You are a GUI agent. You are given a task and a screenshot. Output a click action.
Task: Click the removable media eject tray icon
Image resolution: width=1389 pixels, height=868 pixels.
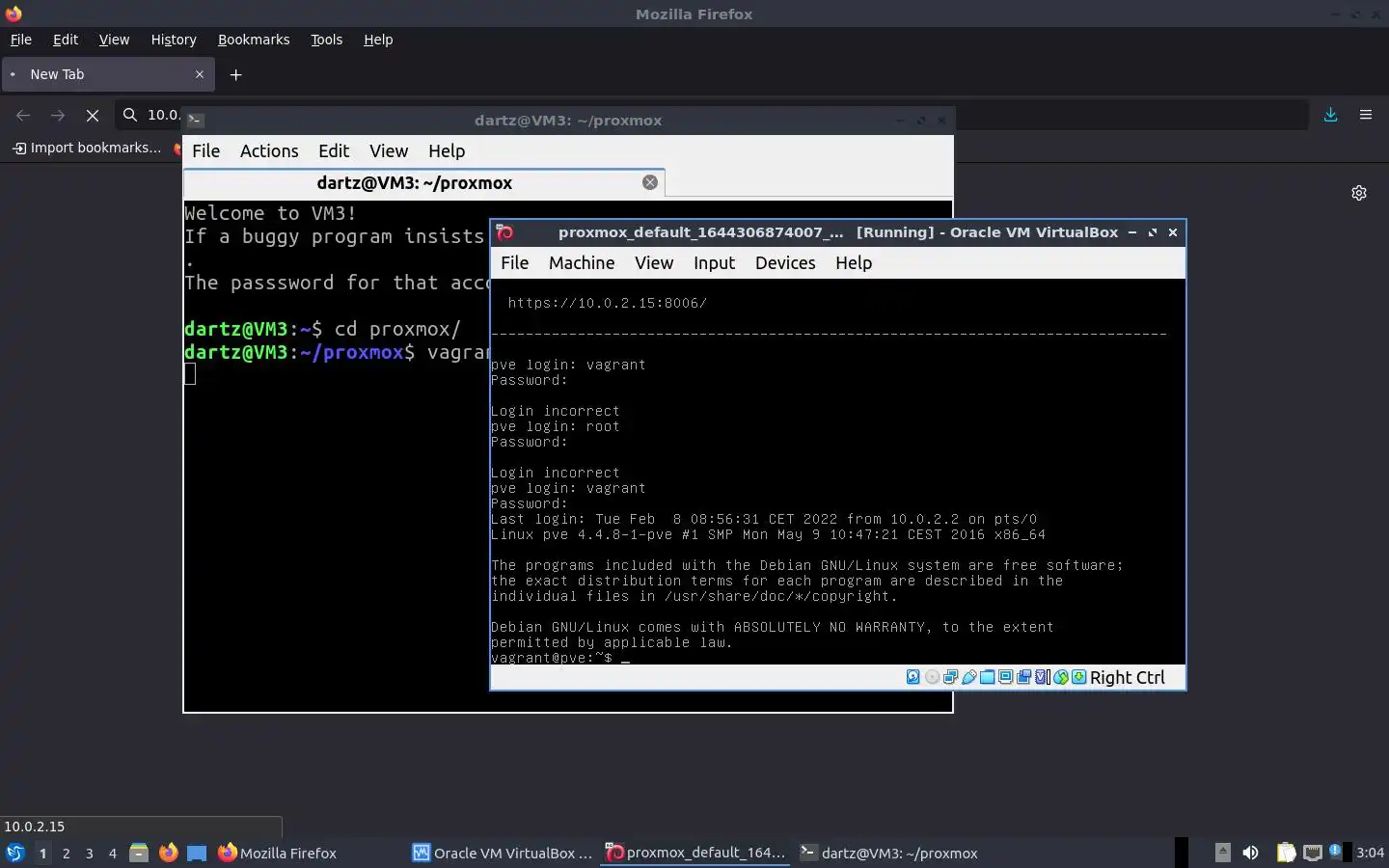pos(1222,852)
